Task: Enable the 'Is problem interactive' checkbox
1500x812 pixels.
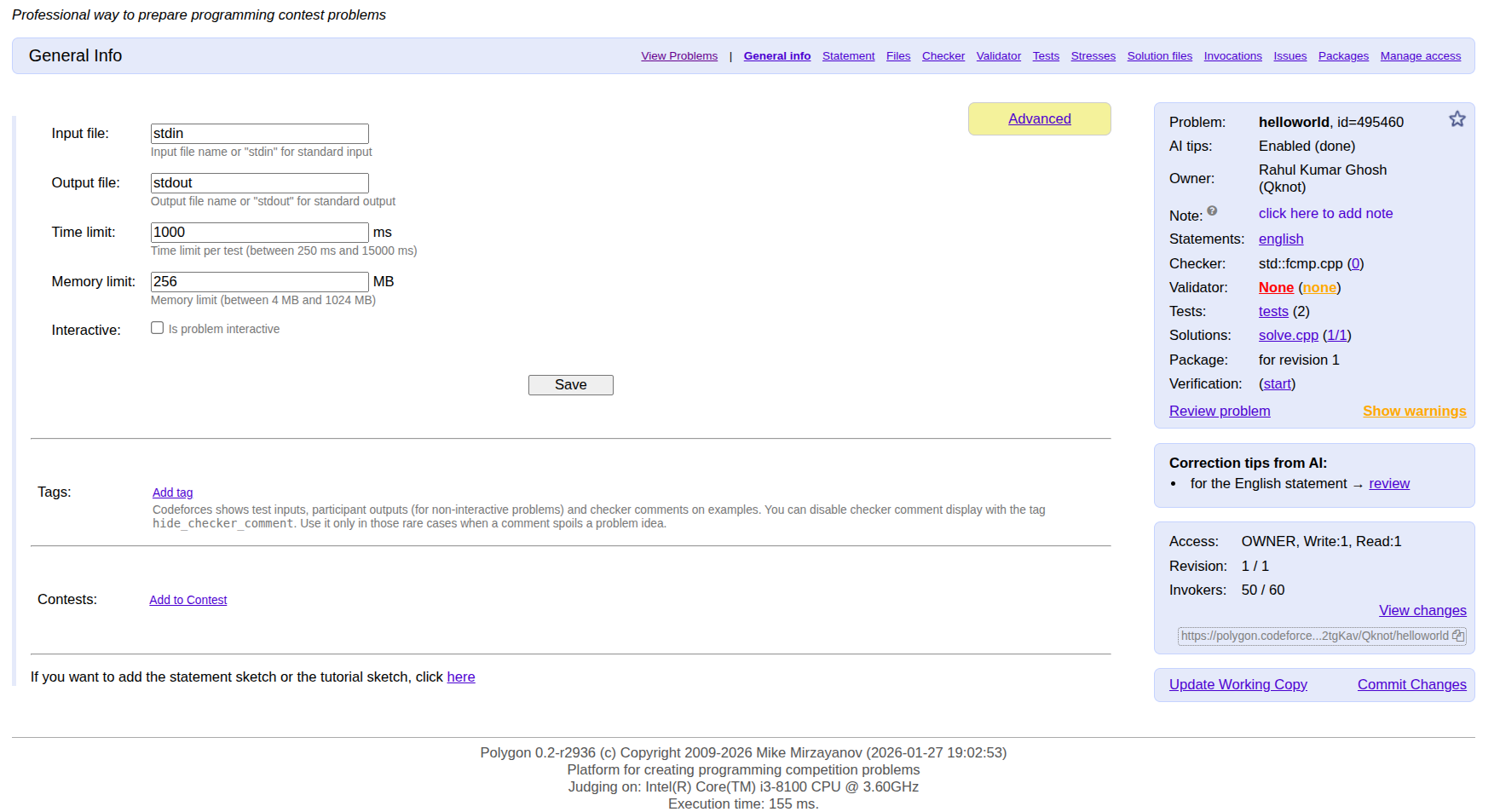Action: 158,328
